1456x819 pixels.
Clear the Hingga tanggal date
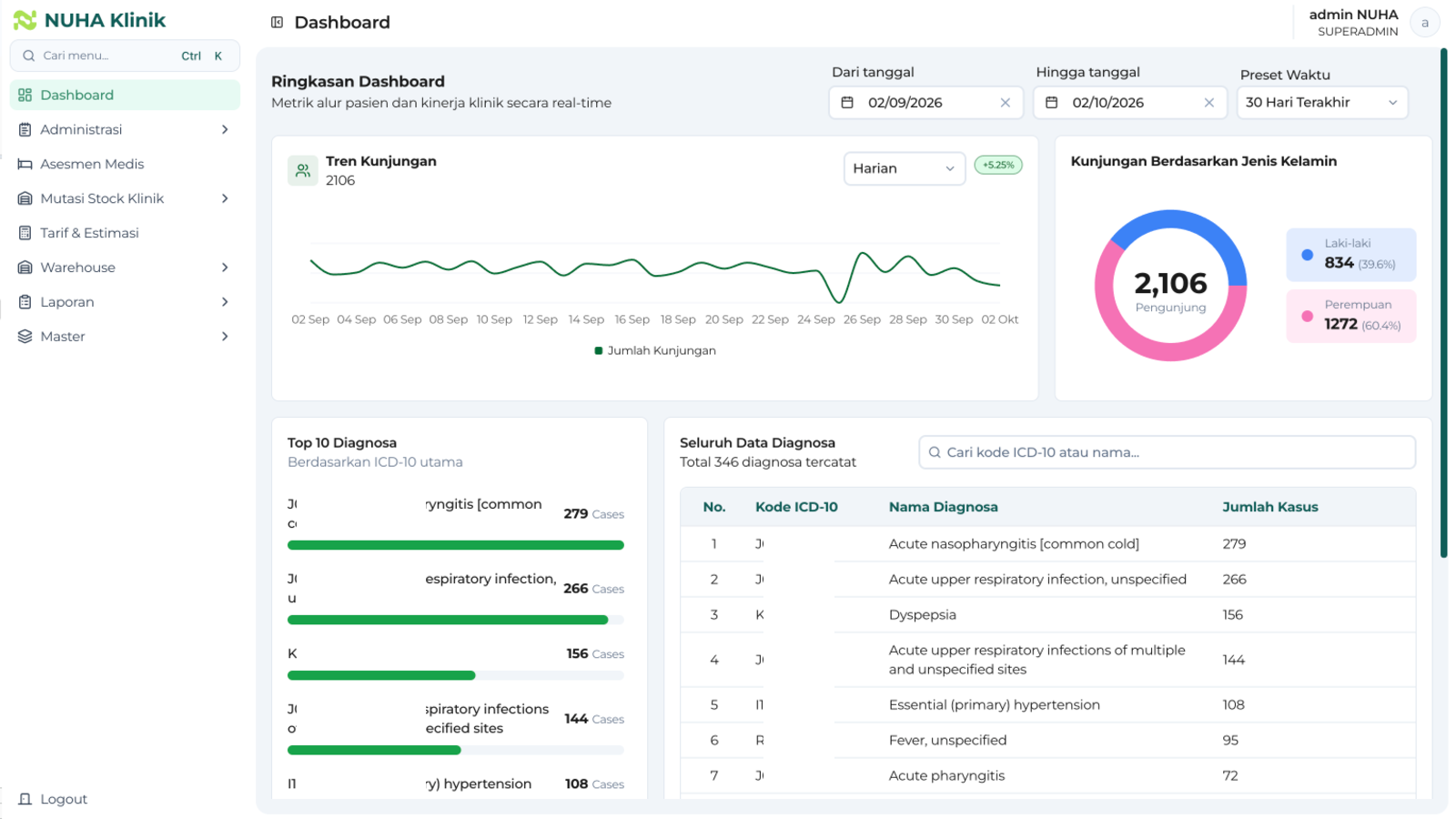click(x=1209, y=103)
